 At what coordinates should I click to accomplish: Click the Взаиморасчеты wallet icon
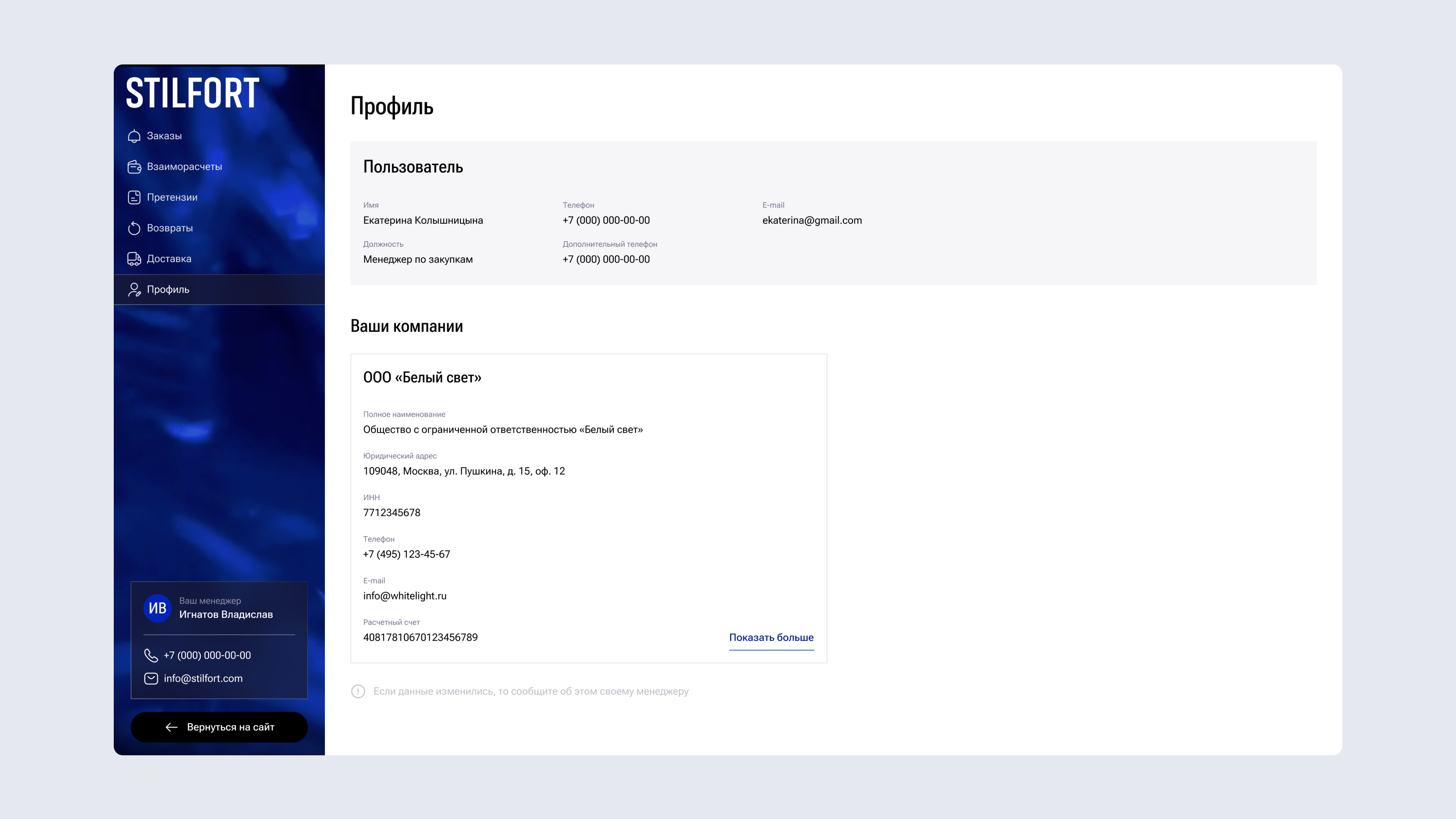(134, 167)
